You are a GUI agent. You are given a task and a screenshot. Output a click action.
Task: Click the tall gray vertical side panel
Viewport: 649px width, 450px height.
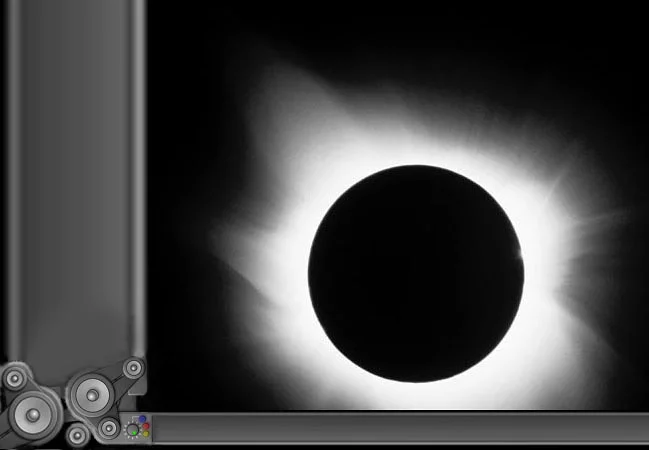(x=70, y=180)
